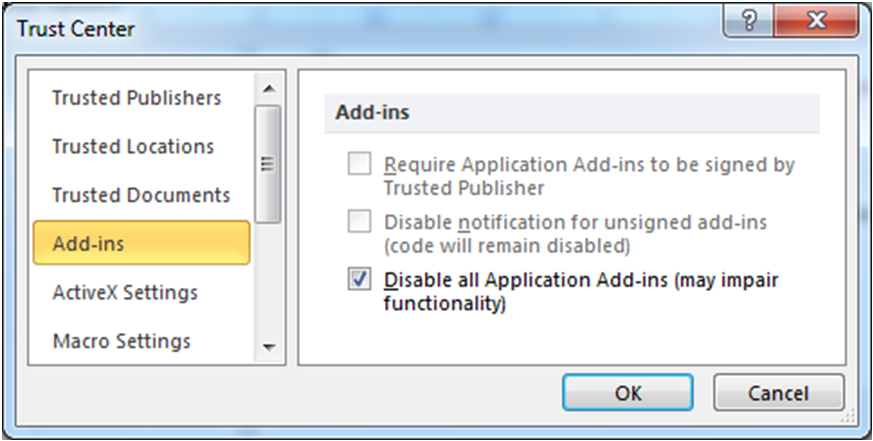The height and width of the screenshot is (441, 873).
Task: Open the Trusted Publishers category
Action: point(136,98)
